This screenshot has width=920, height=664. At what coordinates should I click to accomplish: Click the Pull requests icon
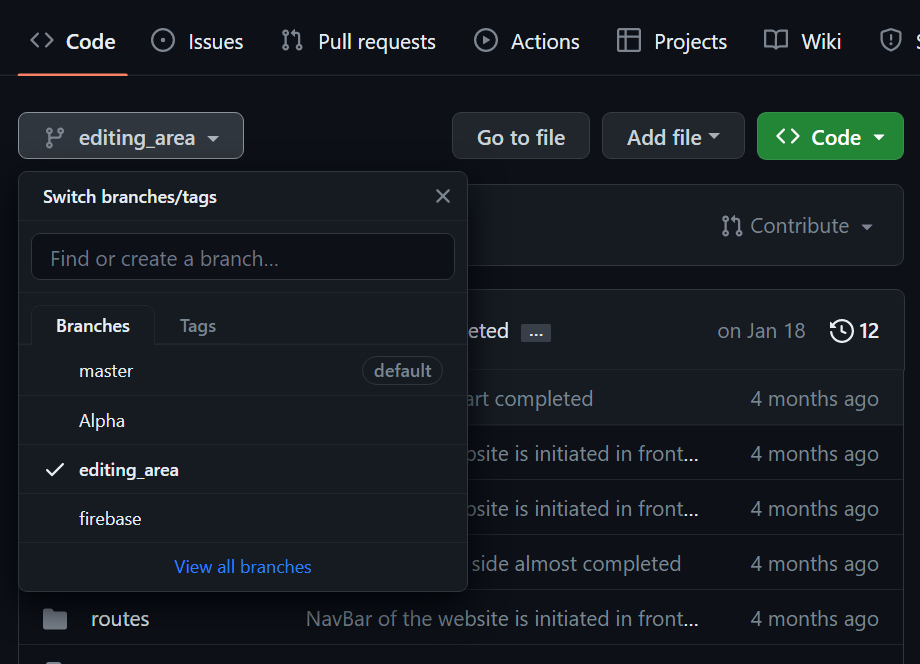click(x=292, y=41)
